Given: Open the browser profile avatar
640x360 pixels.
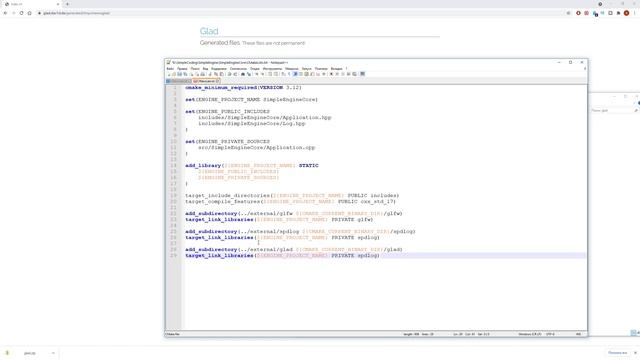Looking at the screenshot, I should (x=626, y=13).
